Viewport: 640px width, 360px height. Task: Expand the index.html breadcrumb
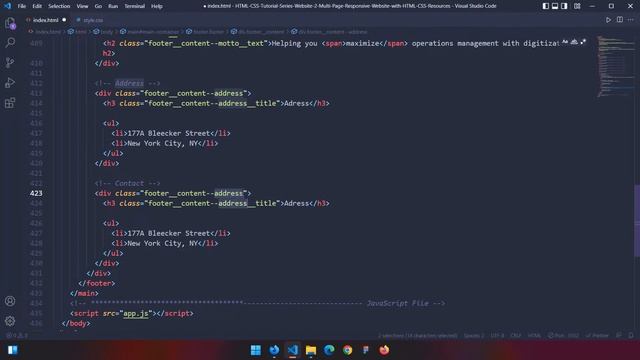pos(45,32)
